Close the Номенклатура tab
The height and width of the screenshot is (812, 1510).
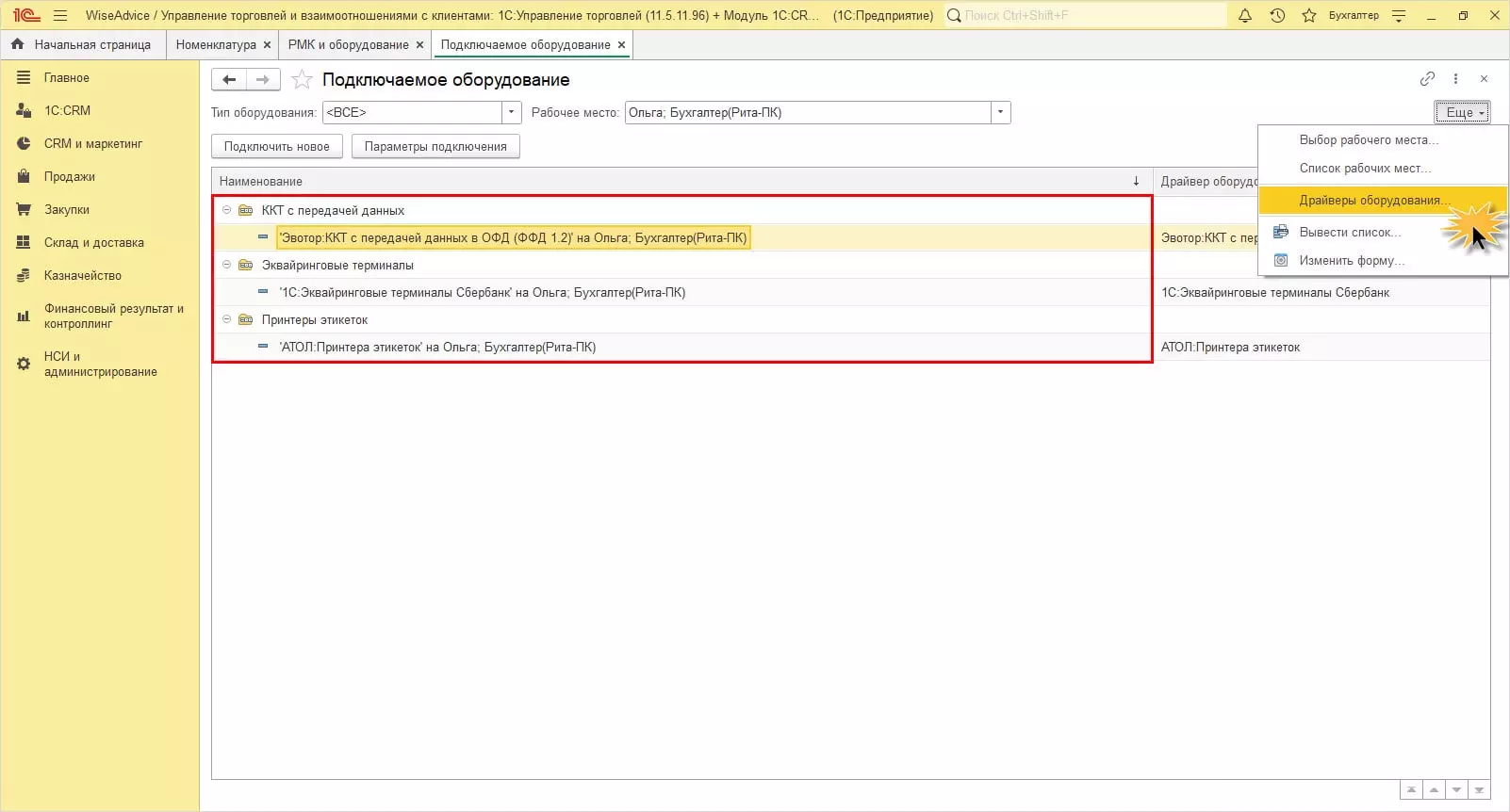pos(268,44)
